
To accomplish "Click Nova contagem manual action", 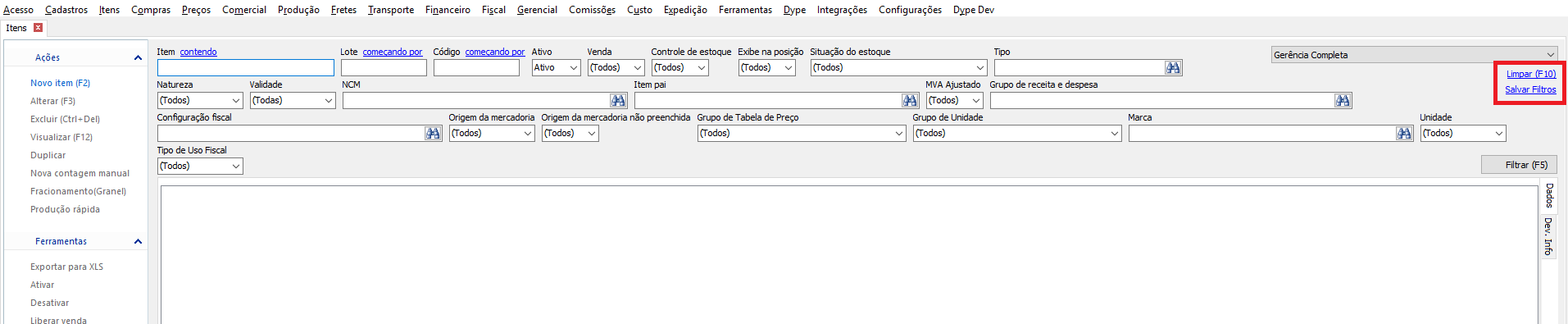I will point(80,173).
